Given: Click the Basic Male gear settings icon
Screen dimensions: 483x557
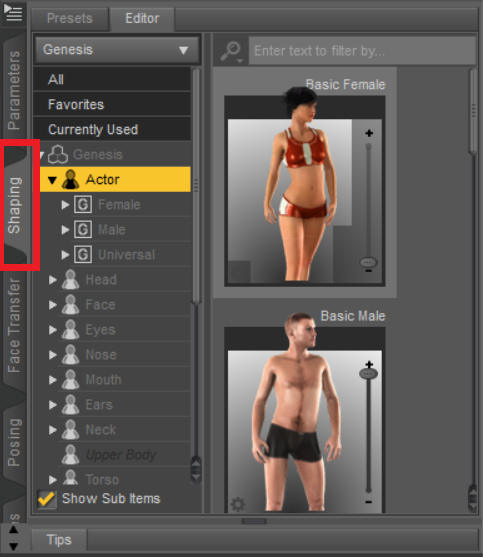Looking at the screenshot, I should (x=238, y=504).
